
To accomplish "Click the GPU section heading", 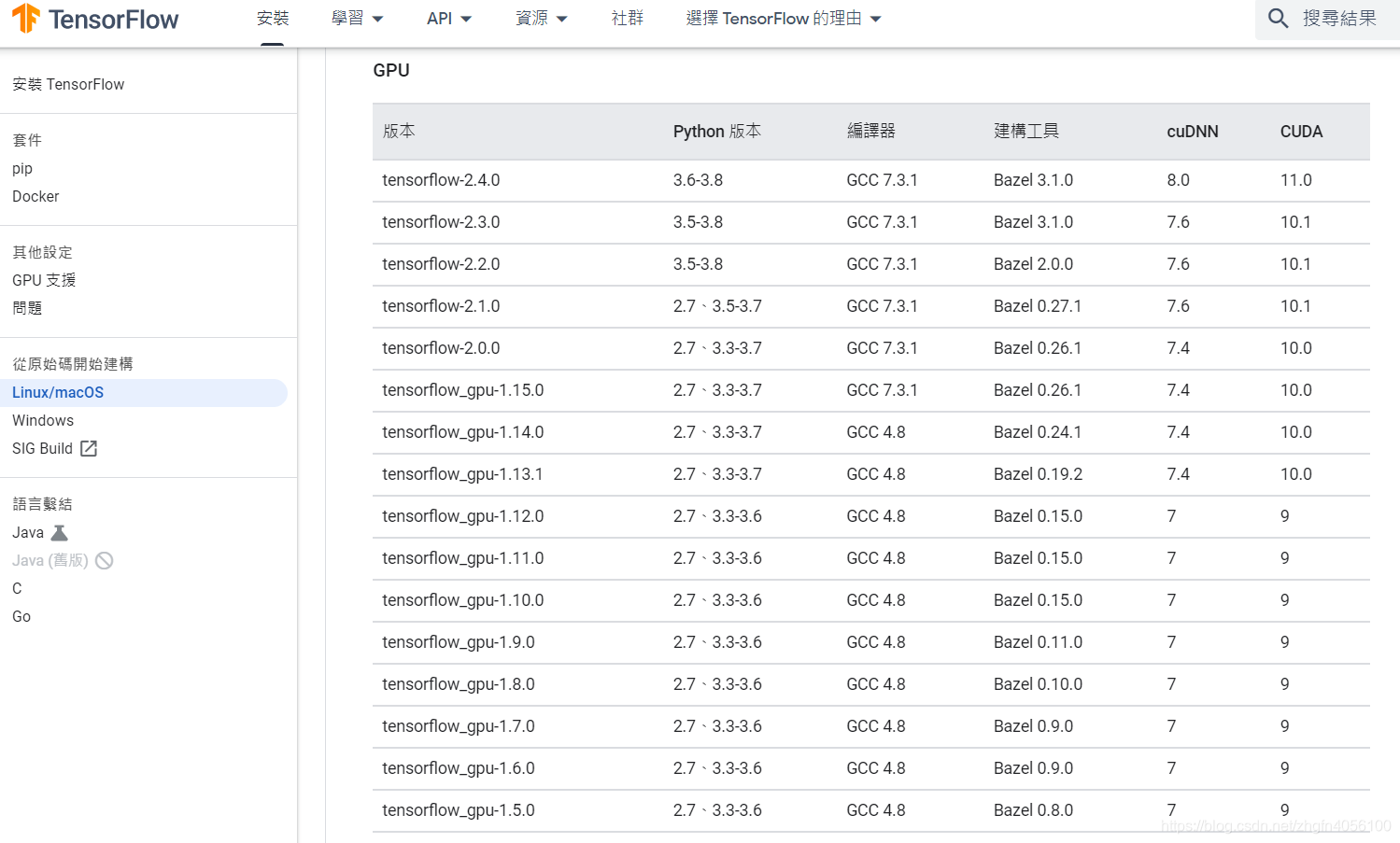I will pyautogui.click(x=391, y=71).
